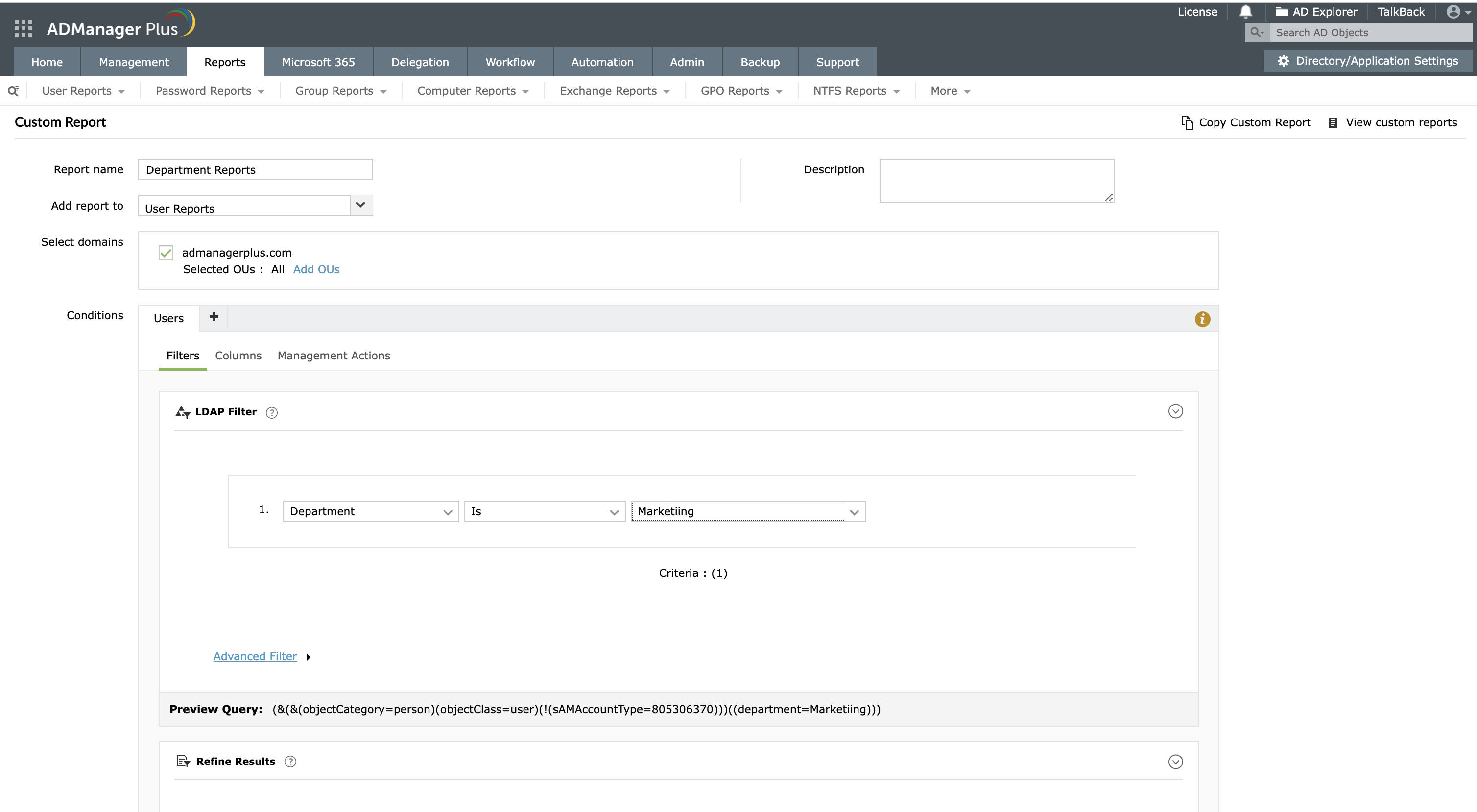Collapse the Refine Results section
1477x812 pixels.
[x=1175, y=762]
